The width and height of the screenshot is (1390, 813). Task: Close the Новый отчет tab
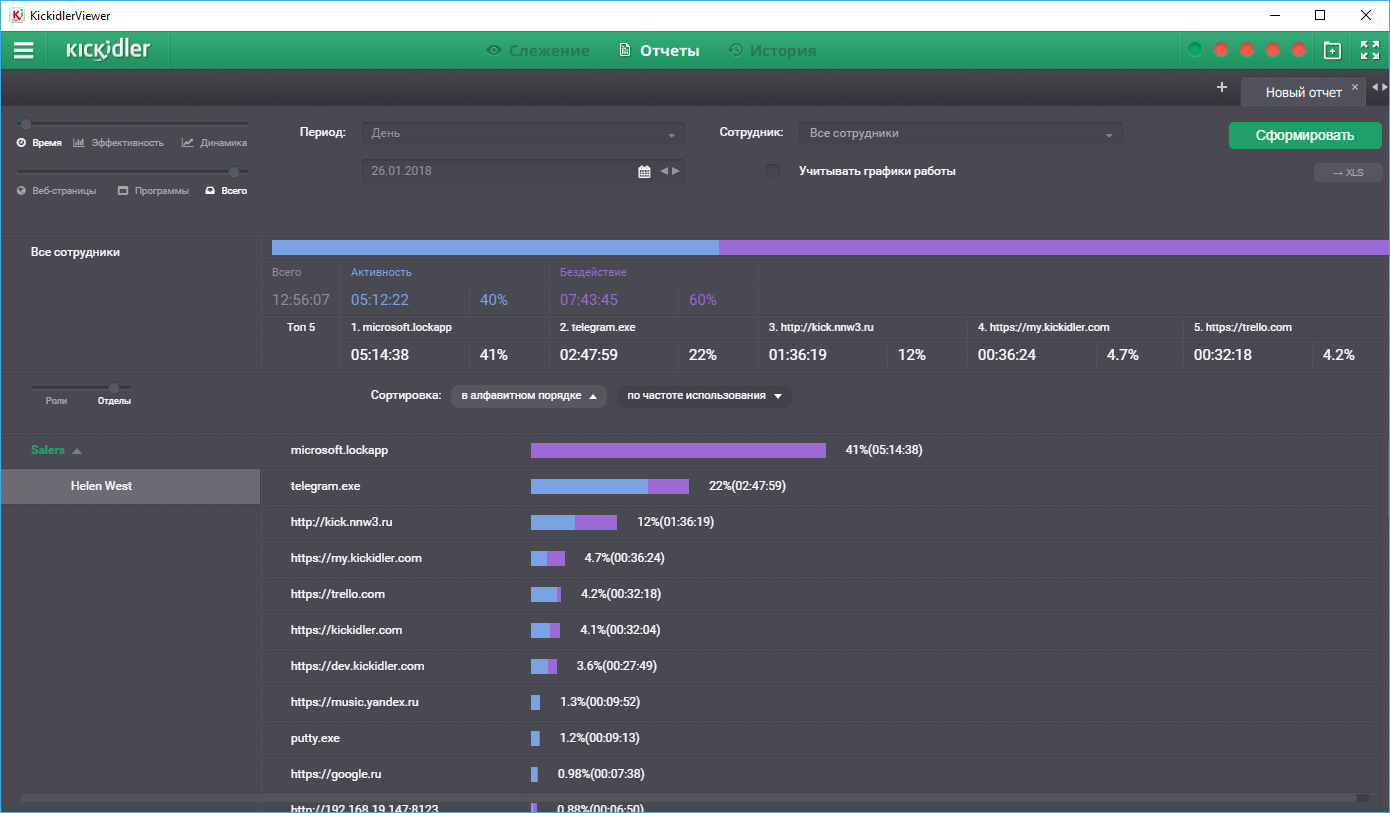coord(1355,87)
